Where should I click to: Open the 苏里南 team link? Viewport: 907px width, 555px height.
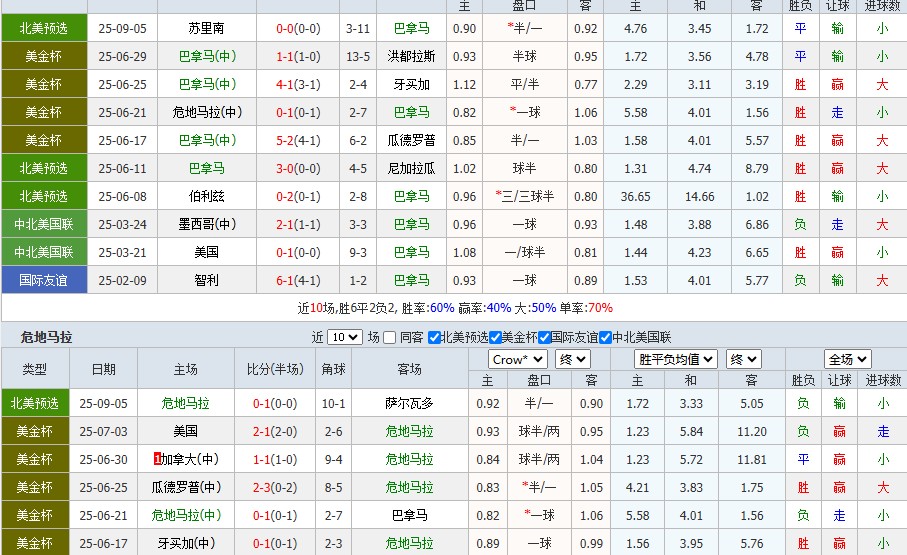click(206, 29)
